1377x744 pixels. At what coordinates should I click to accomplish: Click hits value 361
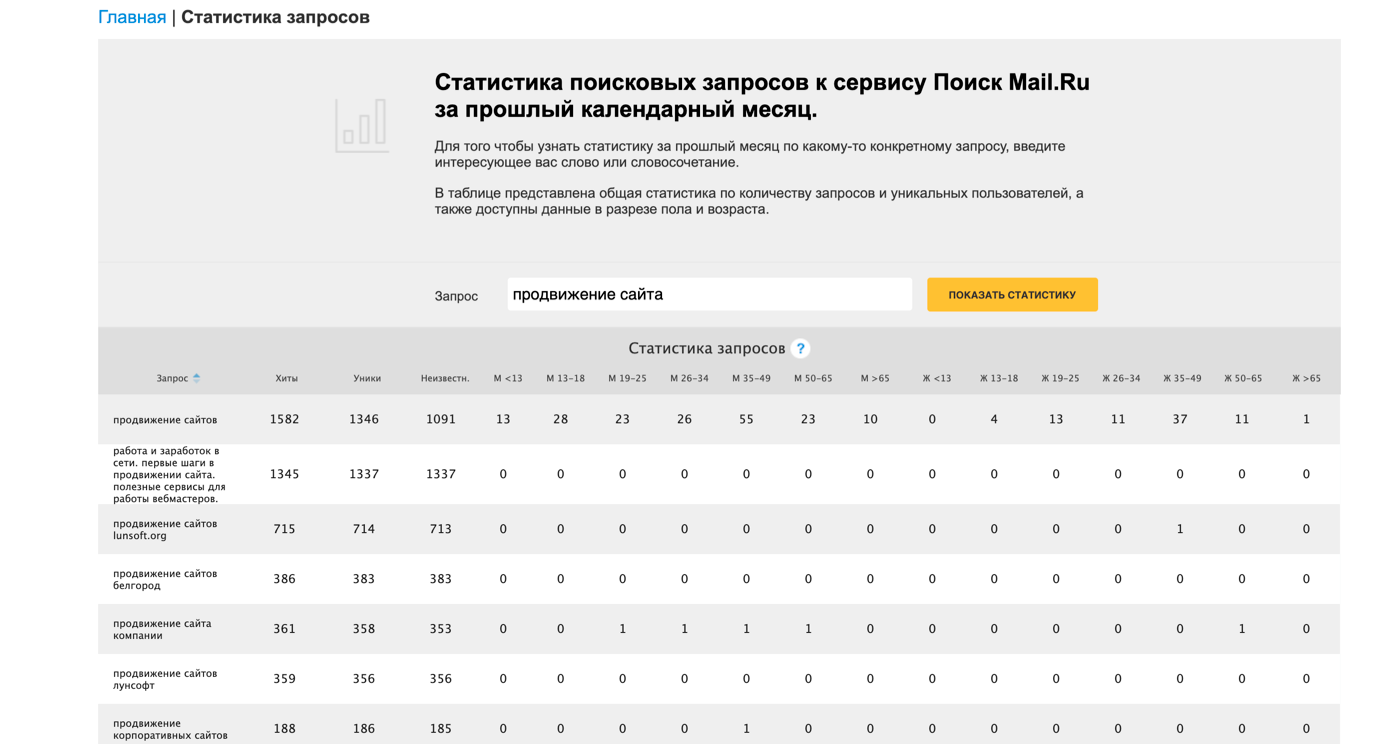(284, 629)
